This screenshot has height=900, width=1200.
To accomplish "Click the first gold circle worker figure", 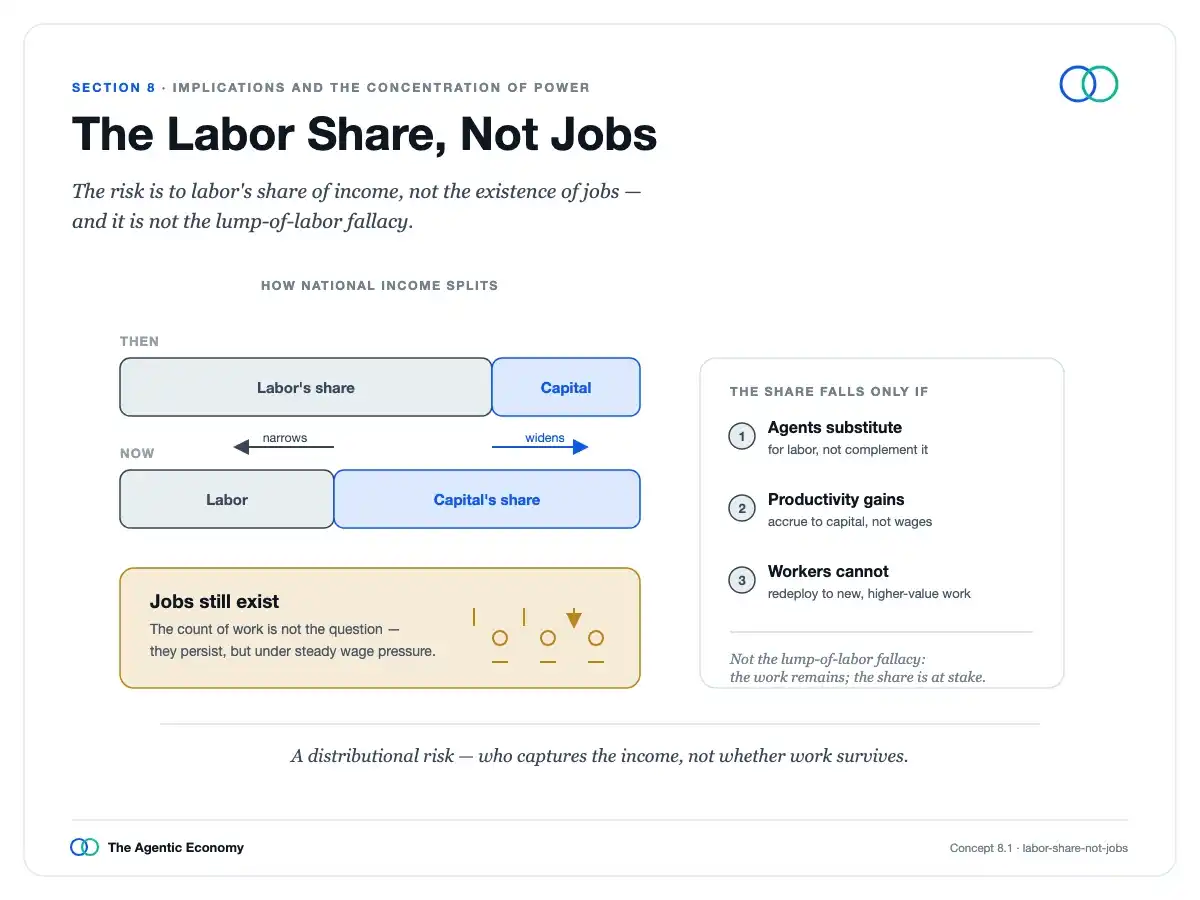I will [x=500, y=638].
